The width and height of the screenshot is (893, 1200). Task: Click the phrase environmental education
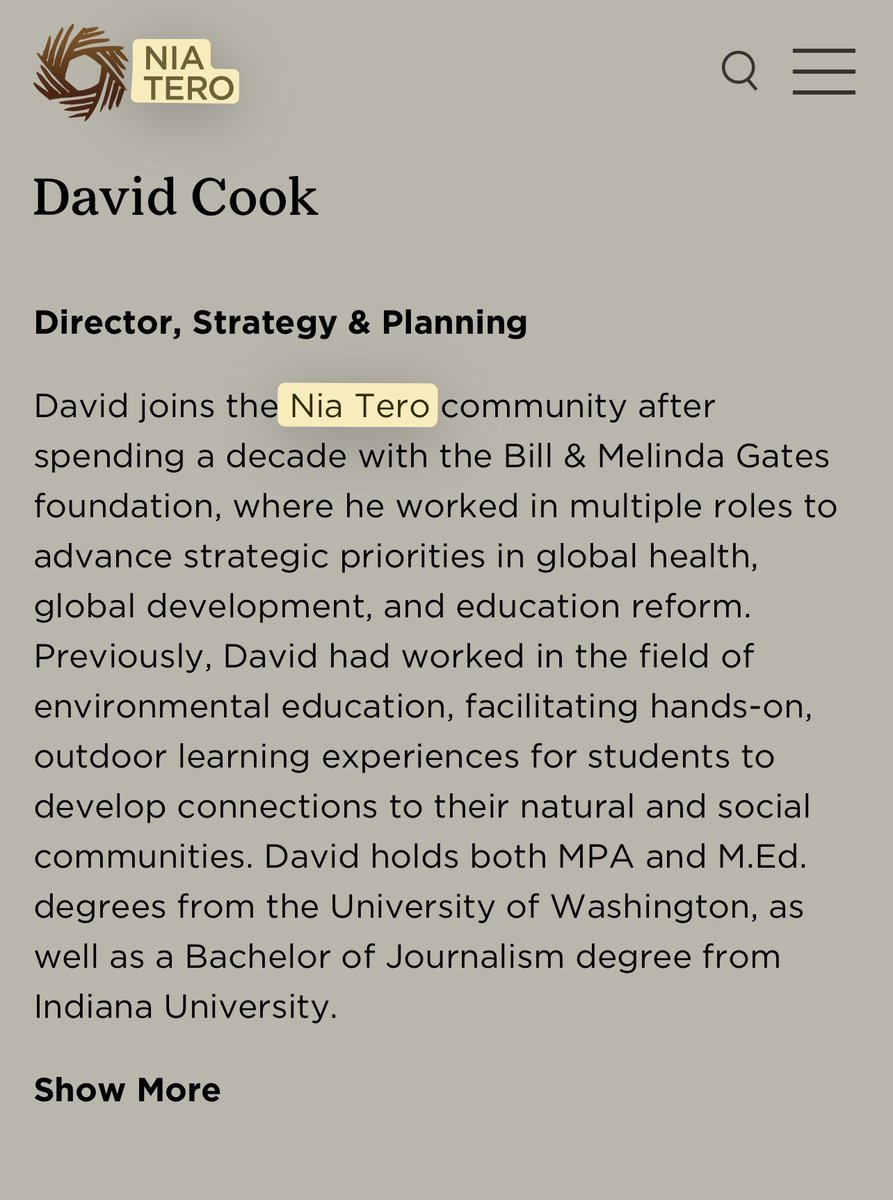[x=239, y=707]
